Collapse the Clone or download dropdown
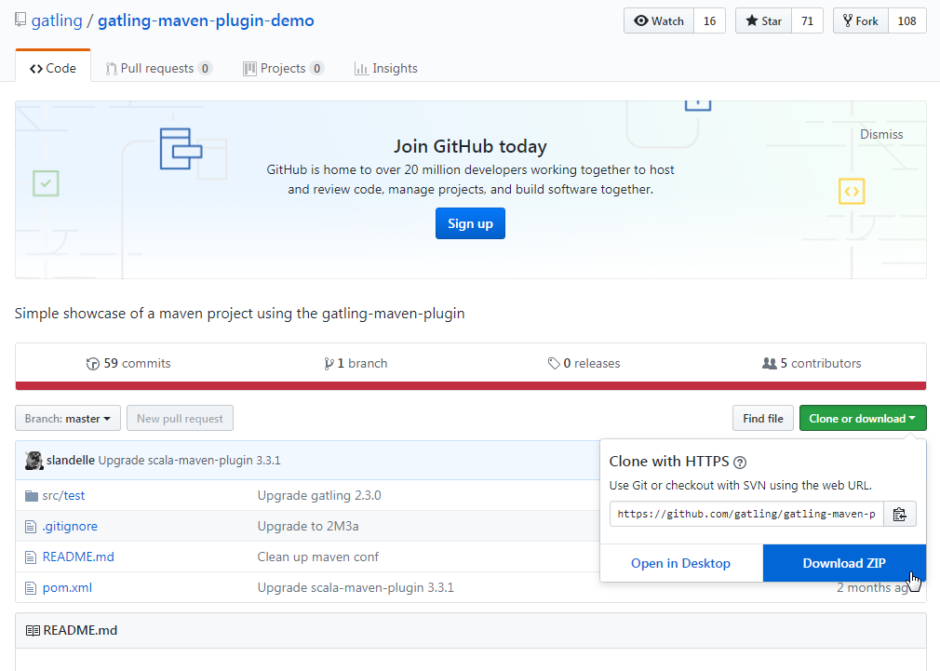940x671 pixels. tap(862, 419)
